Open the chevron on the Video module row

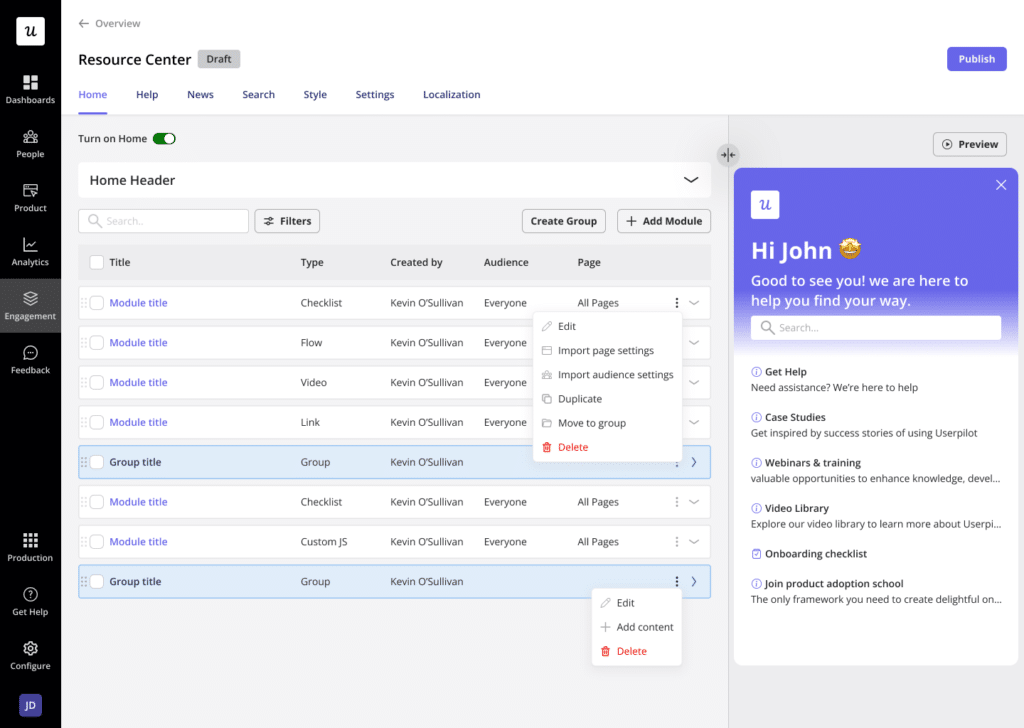pos(694,382)
